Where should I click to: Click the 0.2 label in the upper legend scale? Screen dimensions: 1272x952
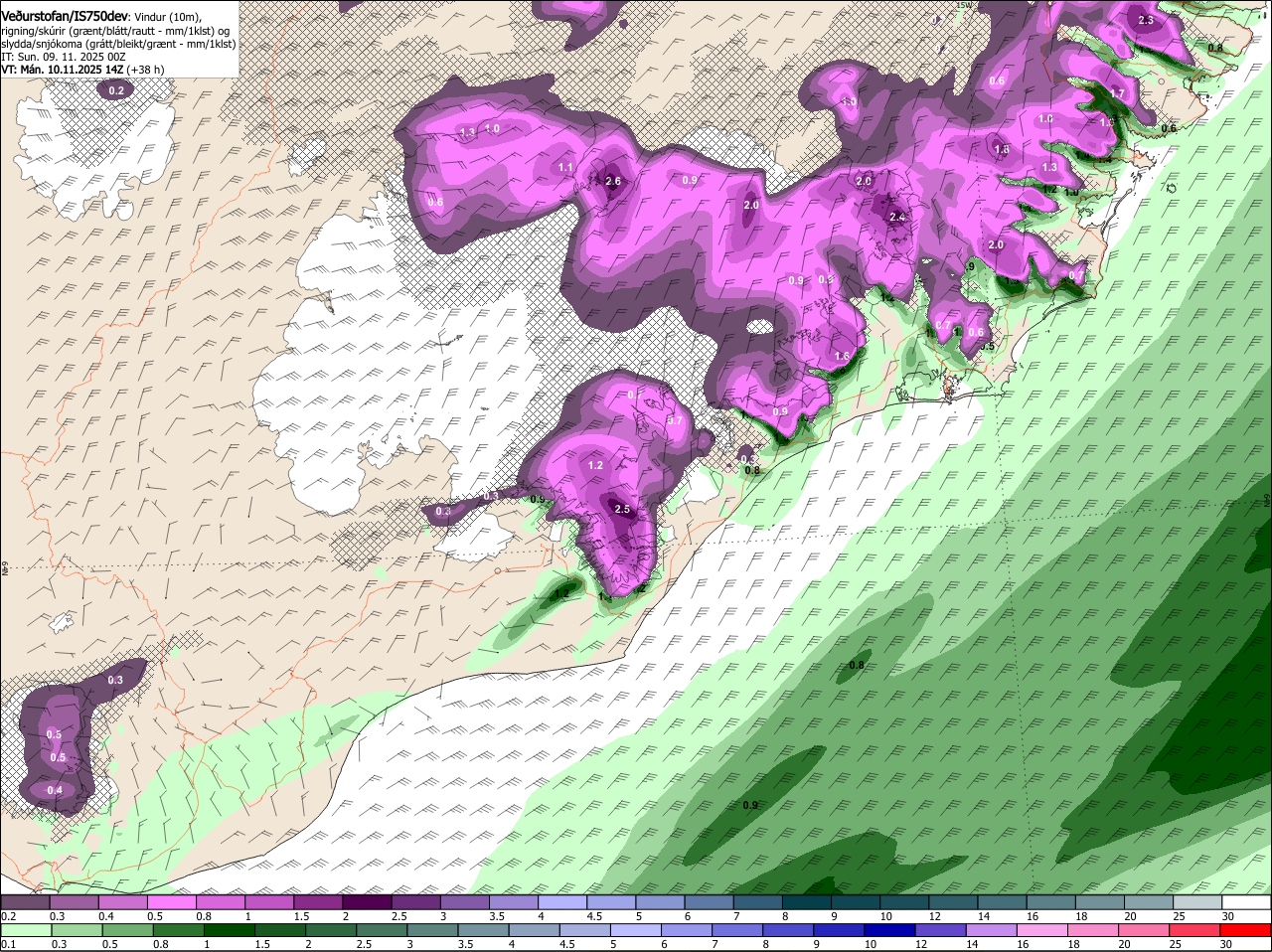point(8,916)
